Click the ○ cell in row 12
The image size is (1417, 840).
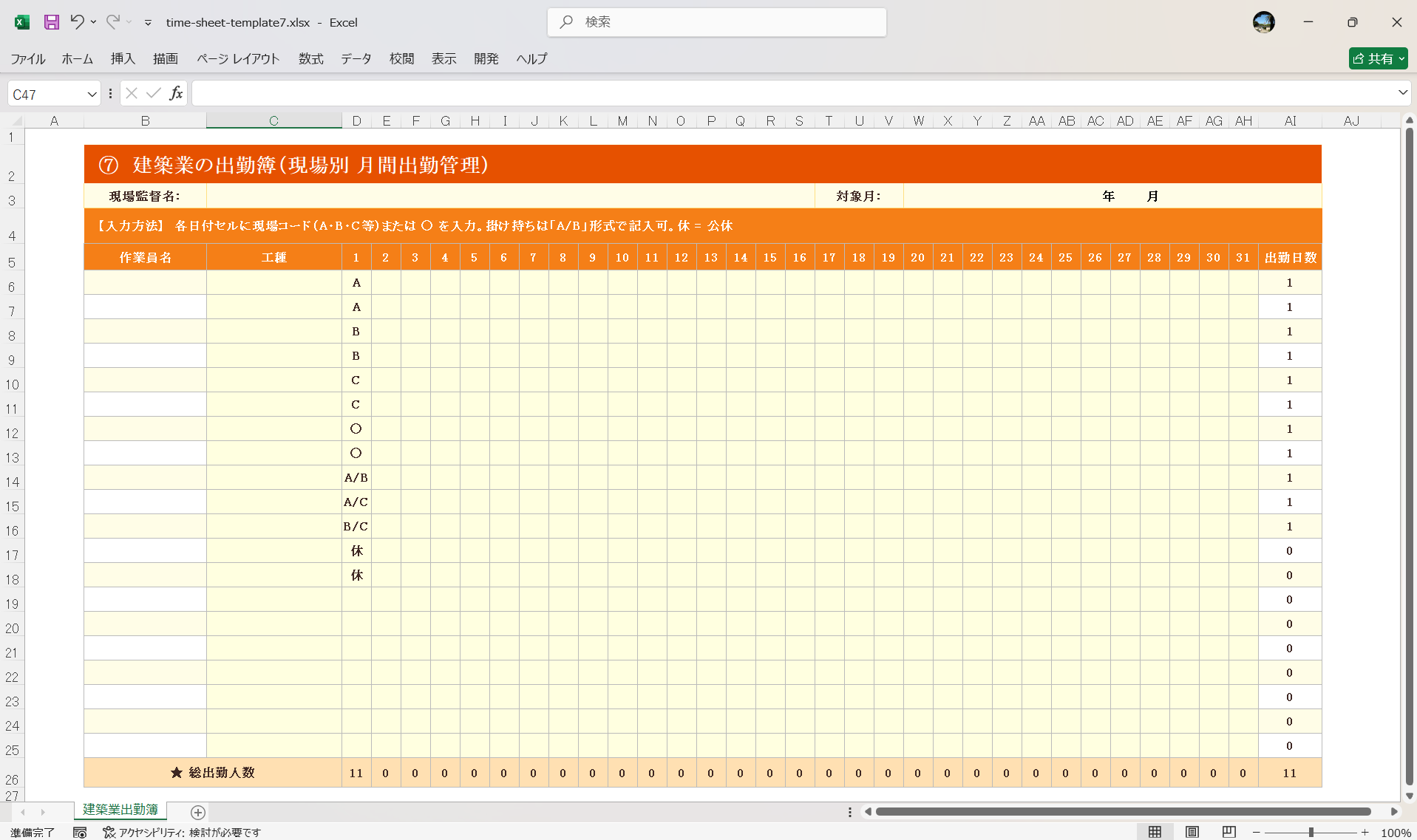coord(356,429)
